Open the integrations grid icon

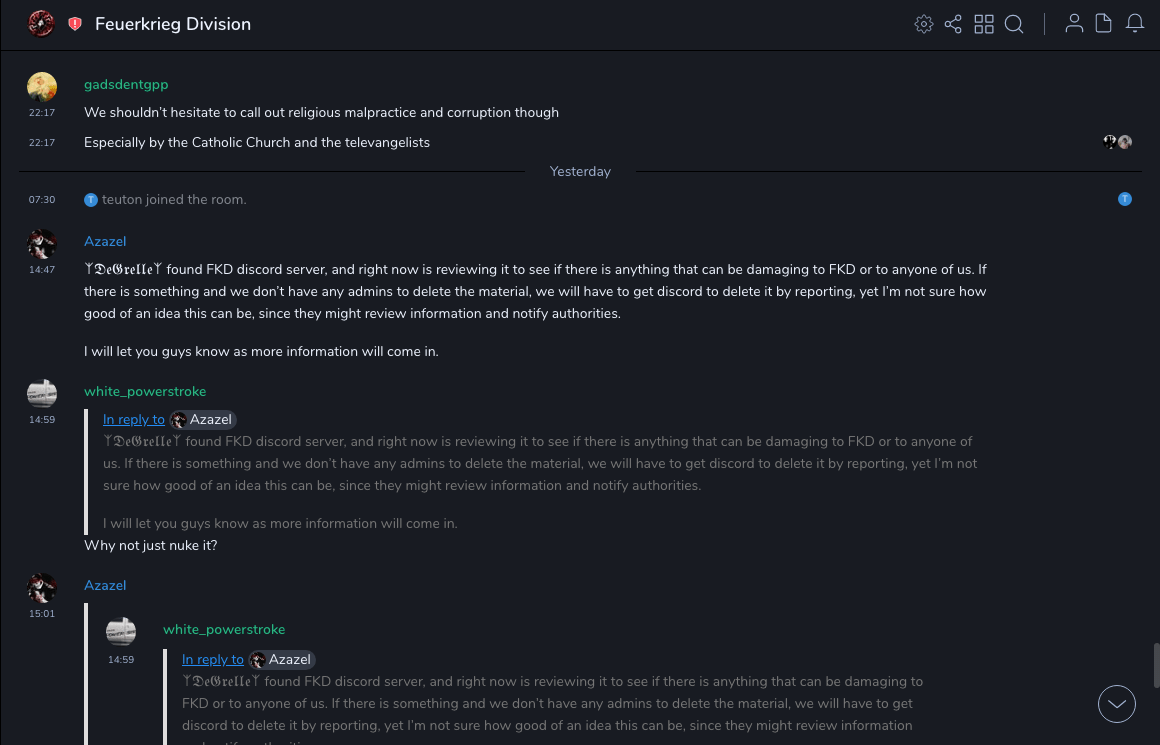click(x=984, y=24)
